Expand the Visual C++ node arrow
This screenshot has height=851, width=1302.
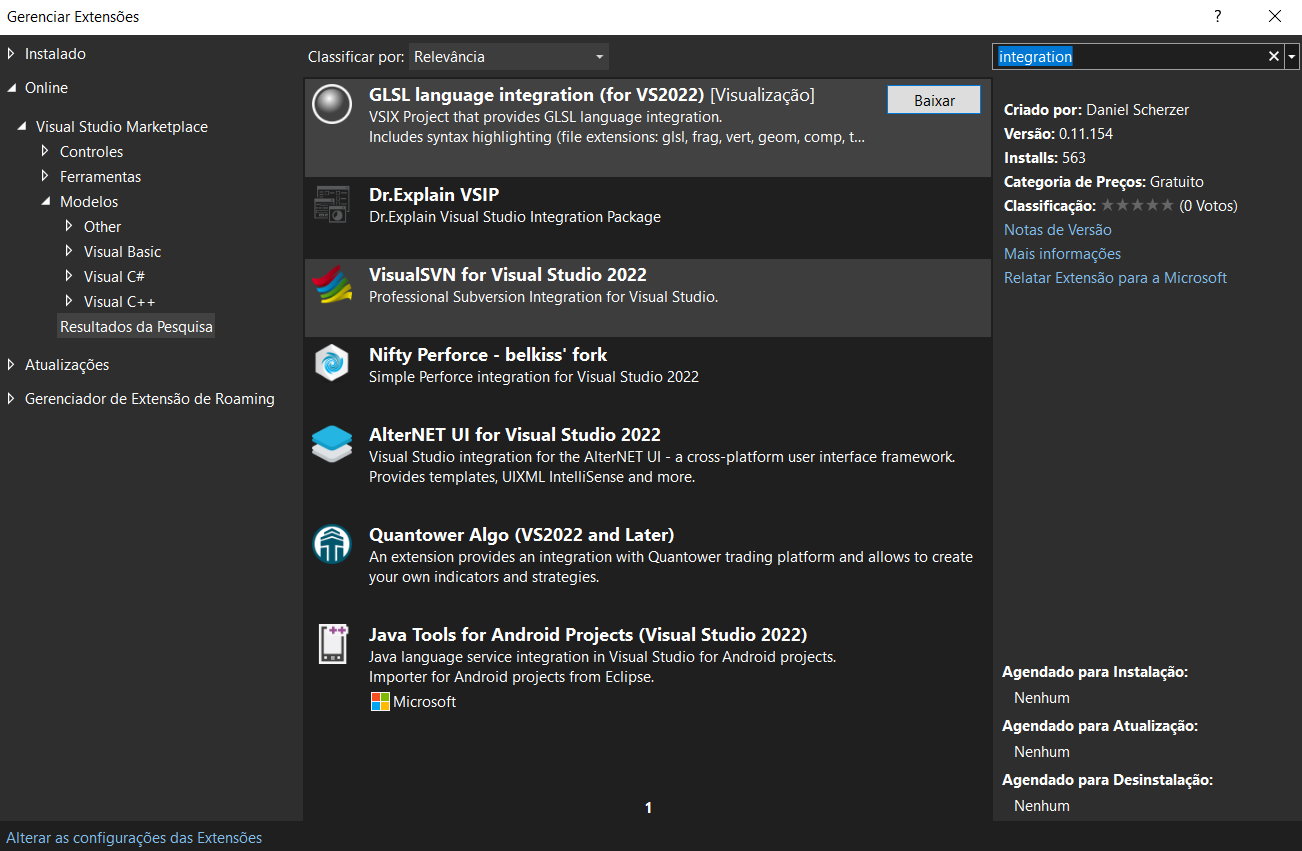point(69,302)
